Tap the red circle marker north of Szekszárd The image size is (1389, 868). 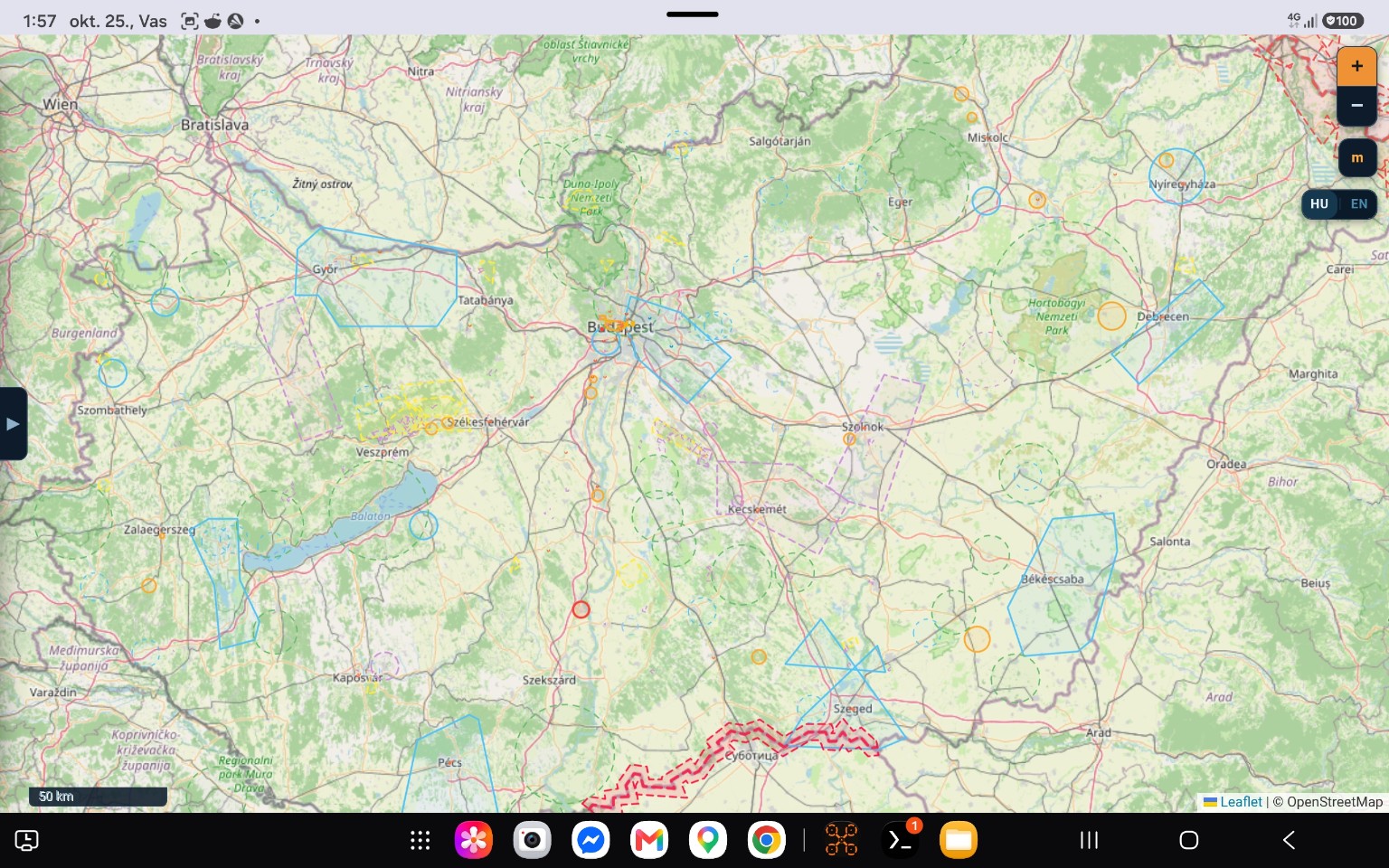click(581, 610)
